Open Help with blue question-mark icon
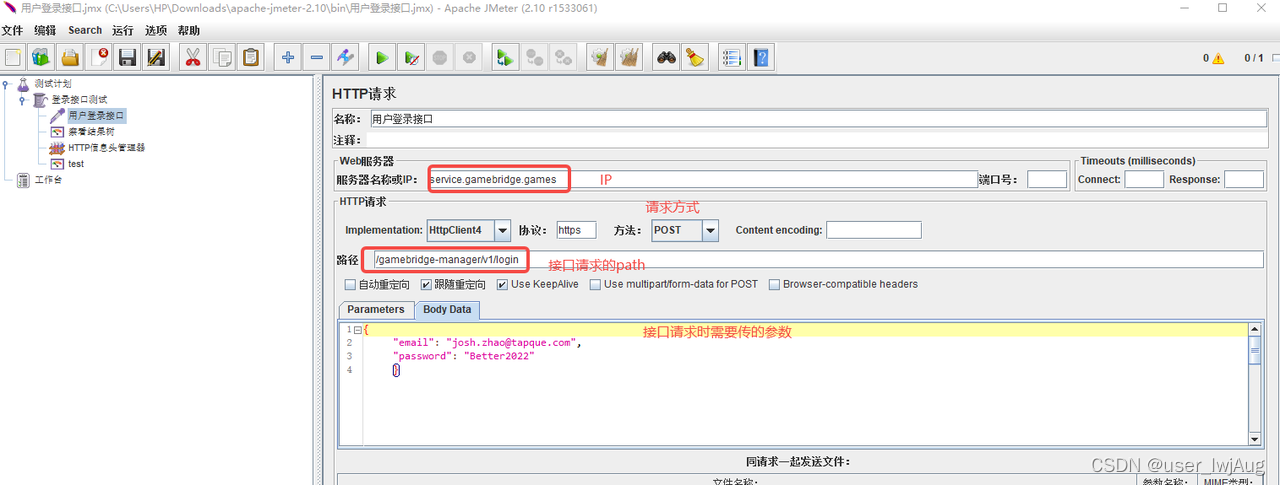Viewport: 1280px width, 485px height. [761, 57]
